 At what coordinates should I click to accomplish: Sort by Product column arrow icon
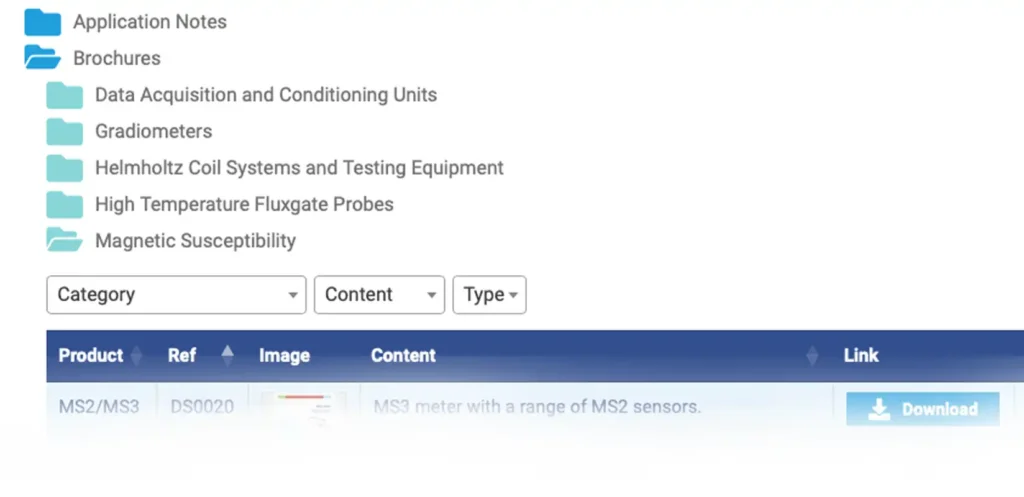pos(136,356)
